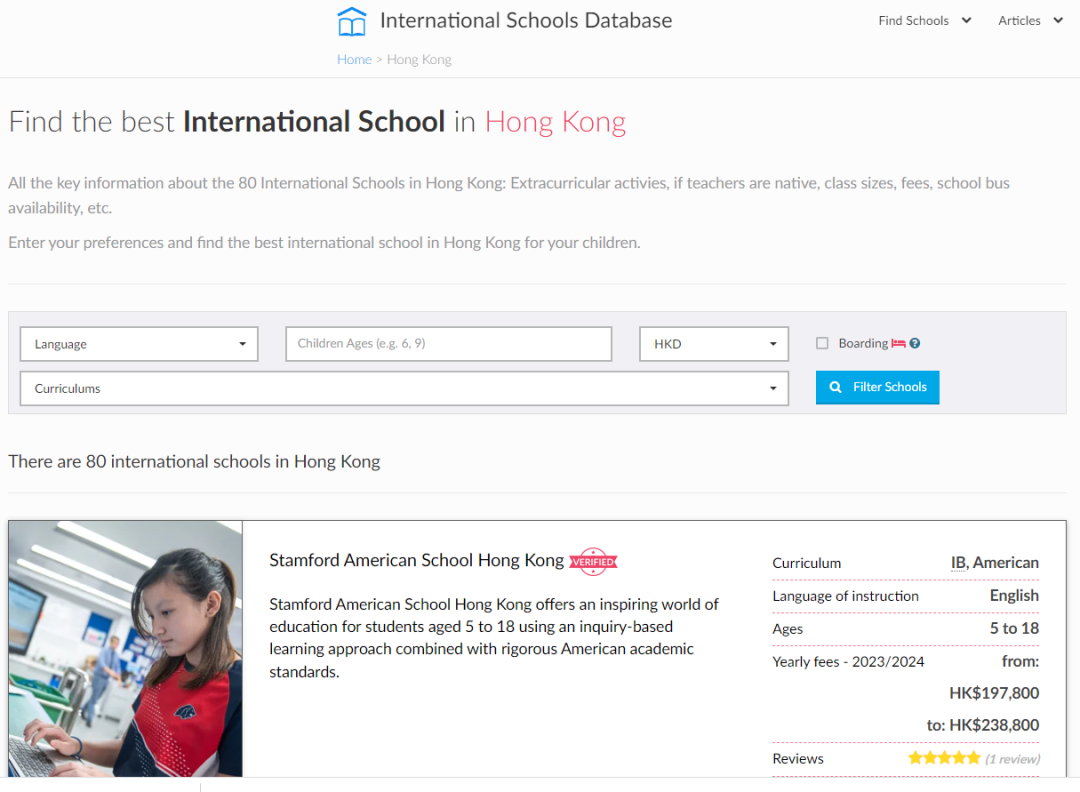Click the fee value HK$197,800
1080x792 pixels.
point(994,693)
